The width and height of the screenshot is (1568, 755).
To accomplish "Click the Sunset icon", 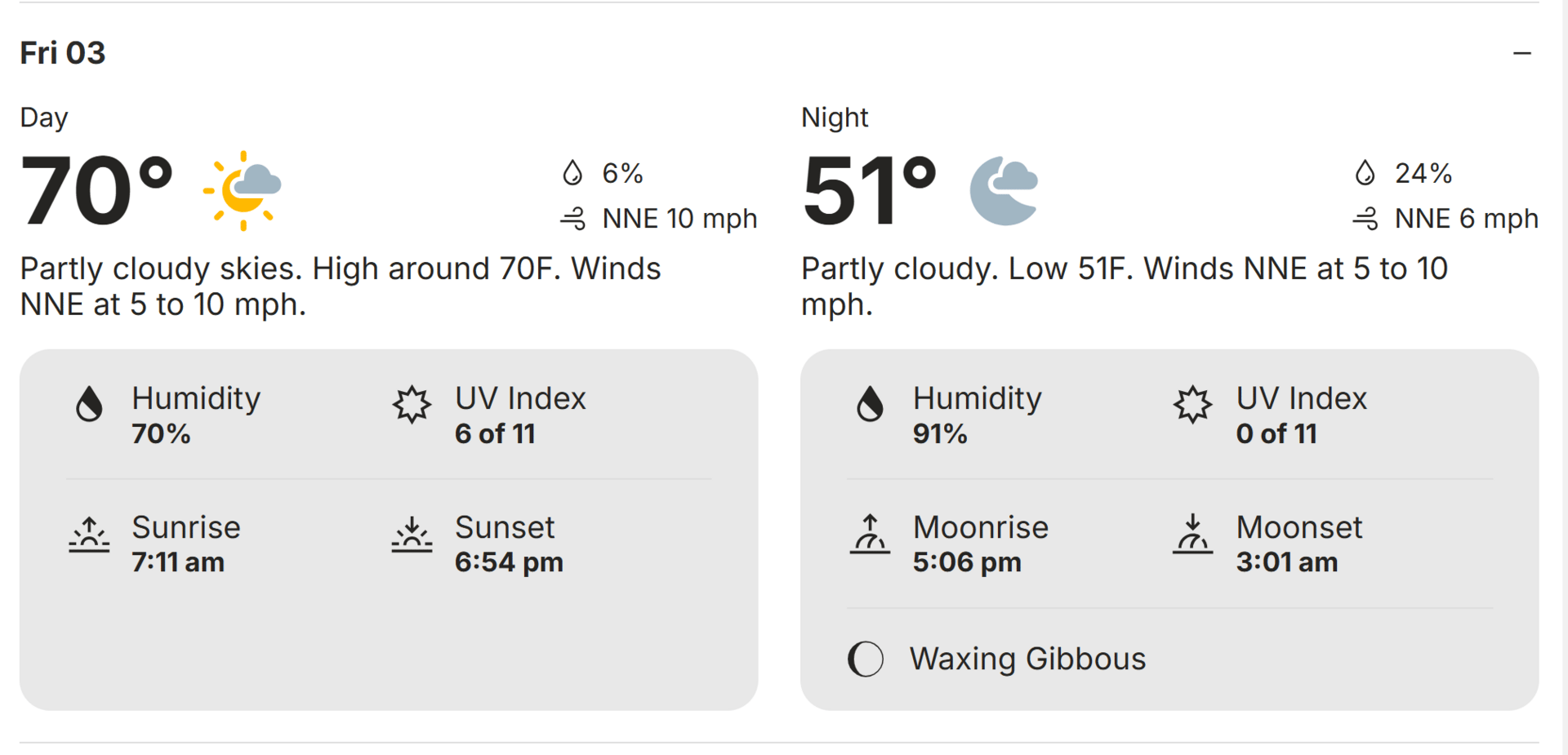I will coord(412,535).
